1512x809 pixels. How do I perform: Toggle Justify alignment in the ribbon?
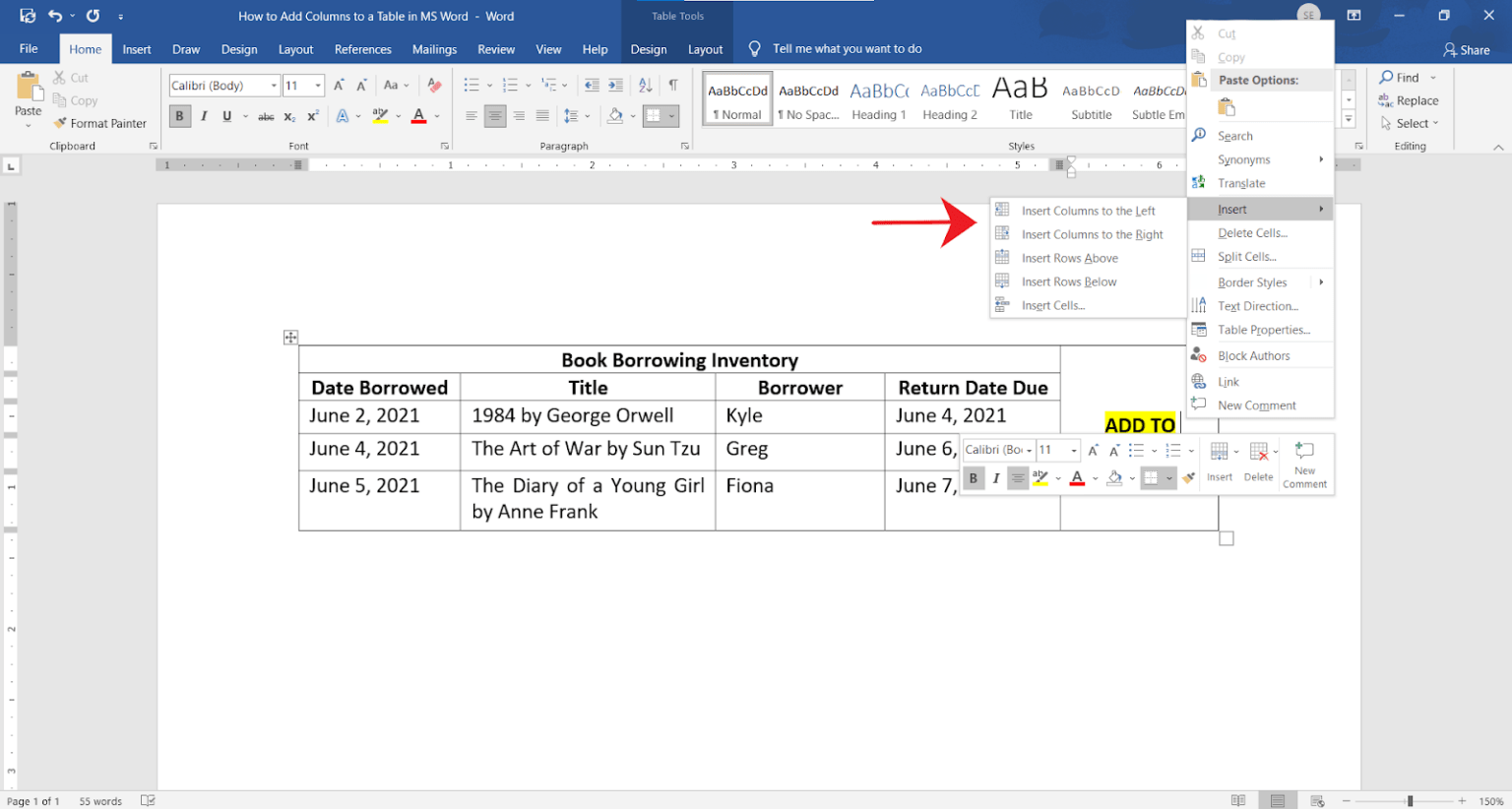[542, 116]
